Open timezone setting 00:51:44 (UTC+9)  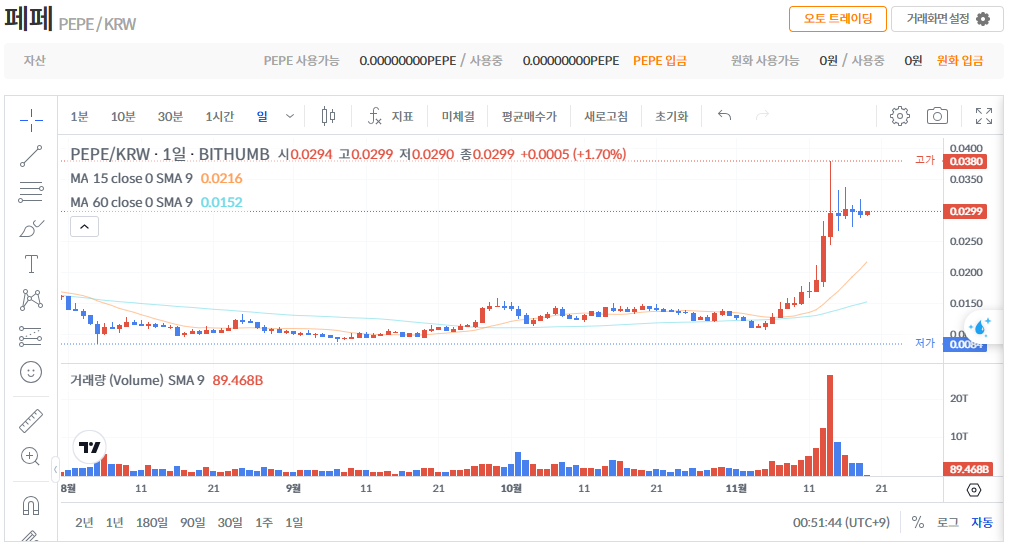pos(841,522)
